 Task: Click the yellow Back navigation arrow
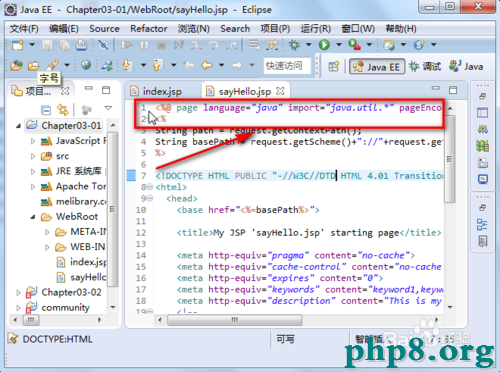[x=207, y=65]
